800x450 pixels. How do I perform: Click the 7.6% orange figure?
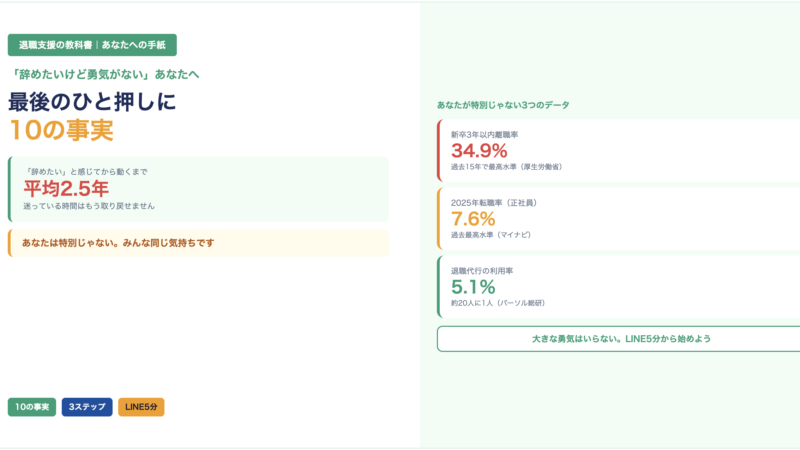click(x=473, y=219)
